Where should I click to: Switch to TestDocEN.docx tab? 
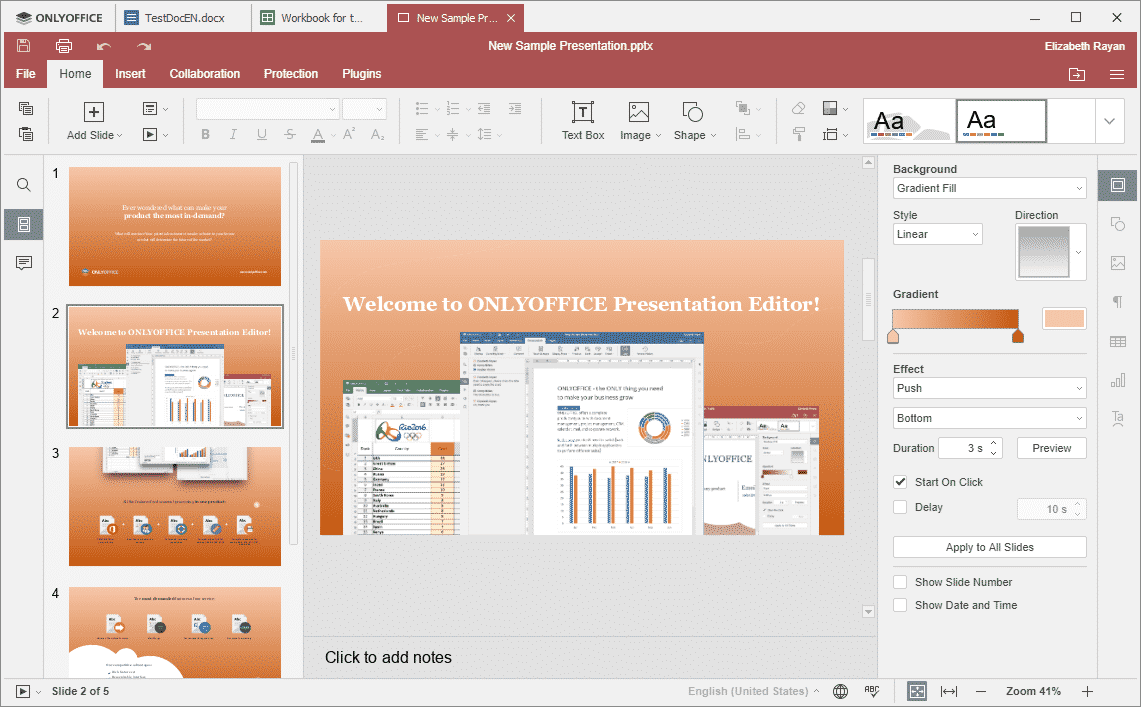[184, 18]
